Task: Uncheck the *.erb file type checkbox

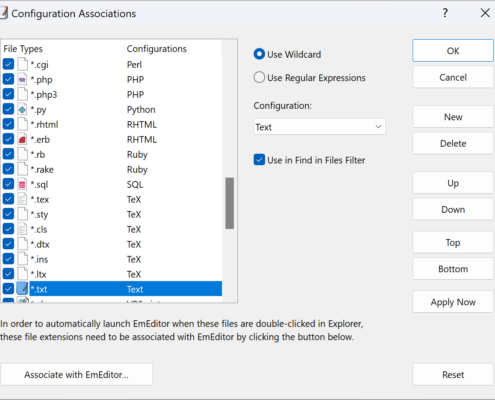Action: (8, 139)
